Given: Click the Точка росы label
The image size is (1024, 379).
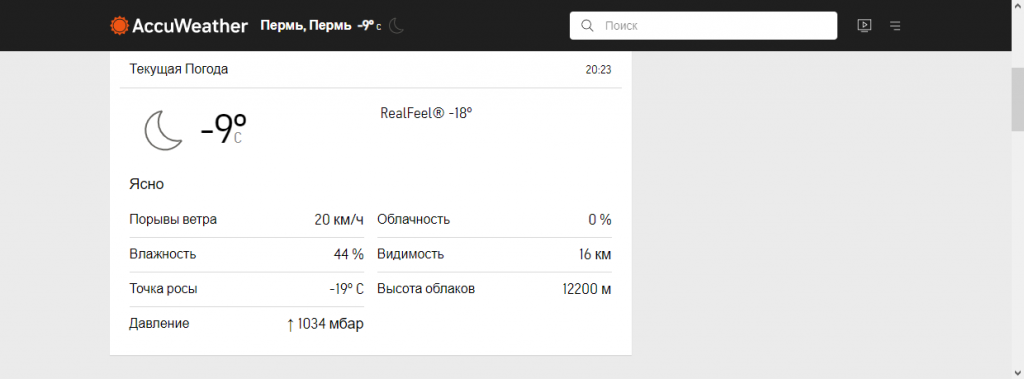Looking at the screenshot, I should [163, 289].
